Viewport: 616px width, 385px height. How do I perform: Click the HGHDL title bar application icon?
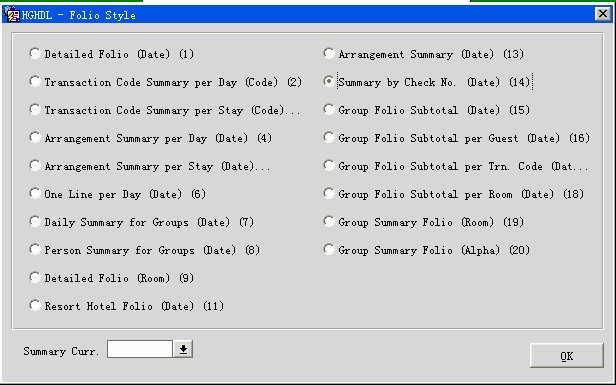pos(11,15)
